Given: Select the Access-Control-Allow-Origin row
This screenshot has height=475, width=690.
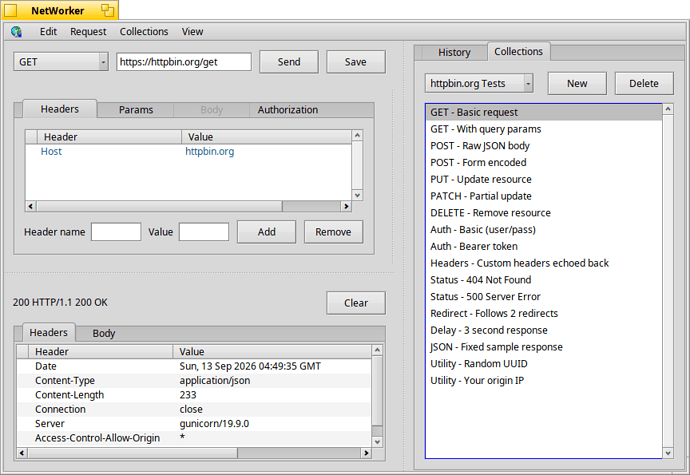Looking at the screenshot, I should [x=194, y=438].
